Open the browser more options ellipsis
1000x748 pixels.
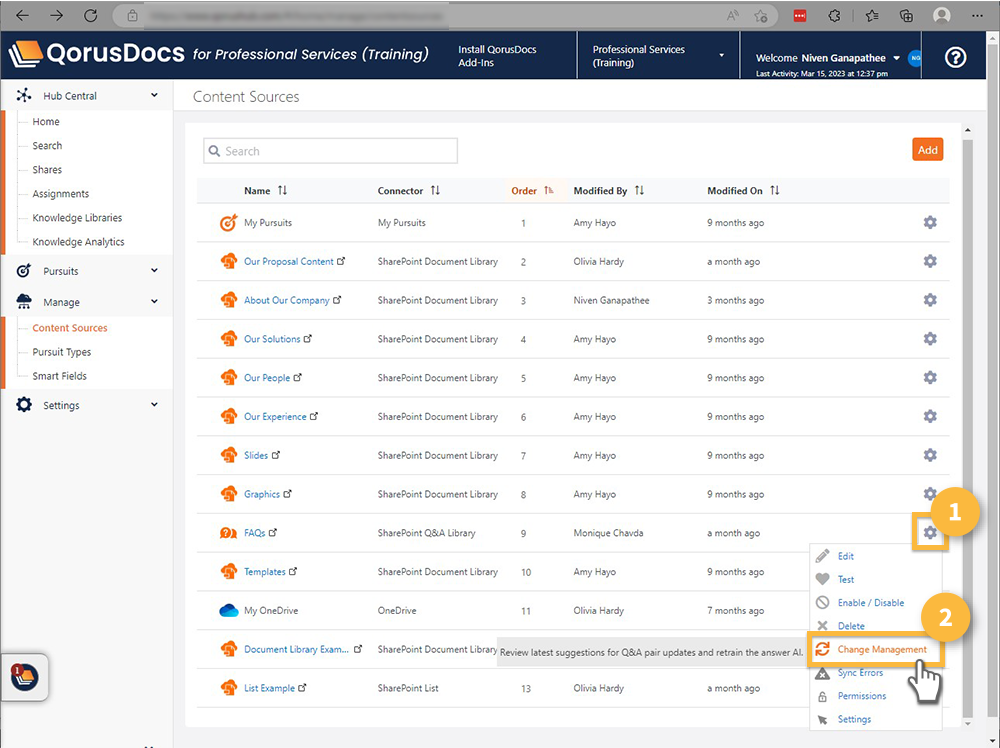(x=977, y=16)
